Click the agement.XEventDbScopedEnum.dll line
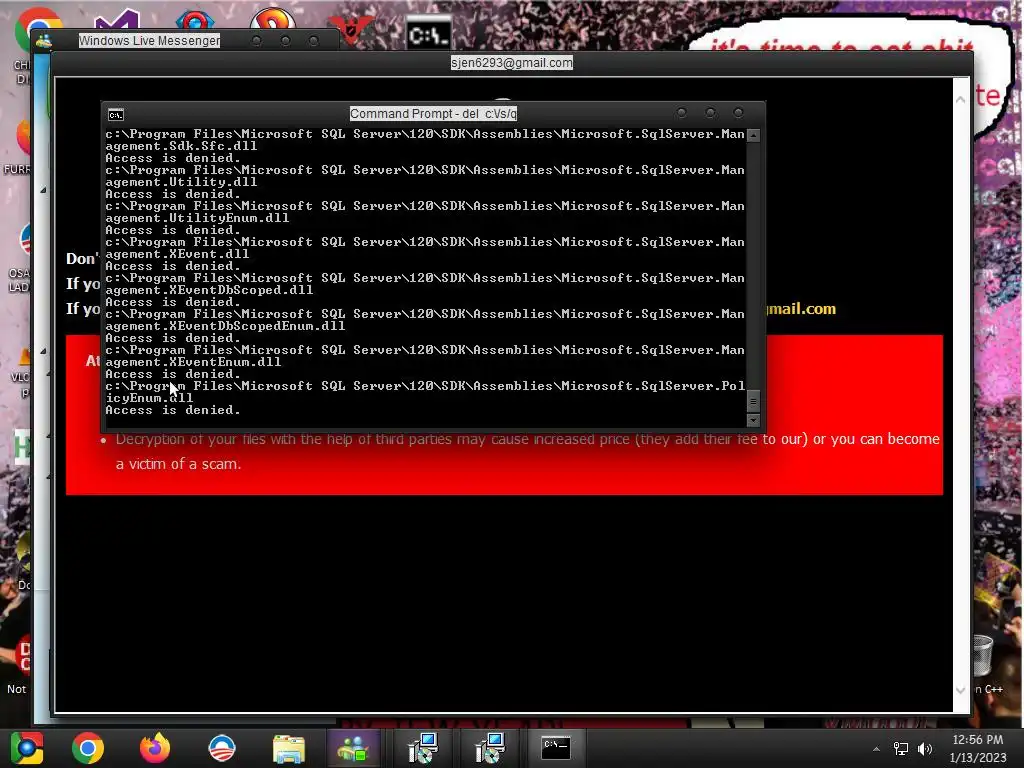This screenshot has width=1024, height=768. click(x=225, y=326)
